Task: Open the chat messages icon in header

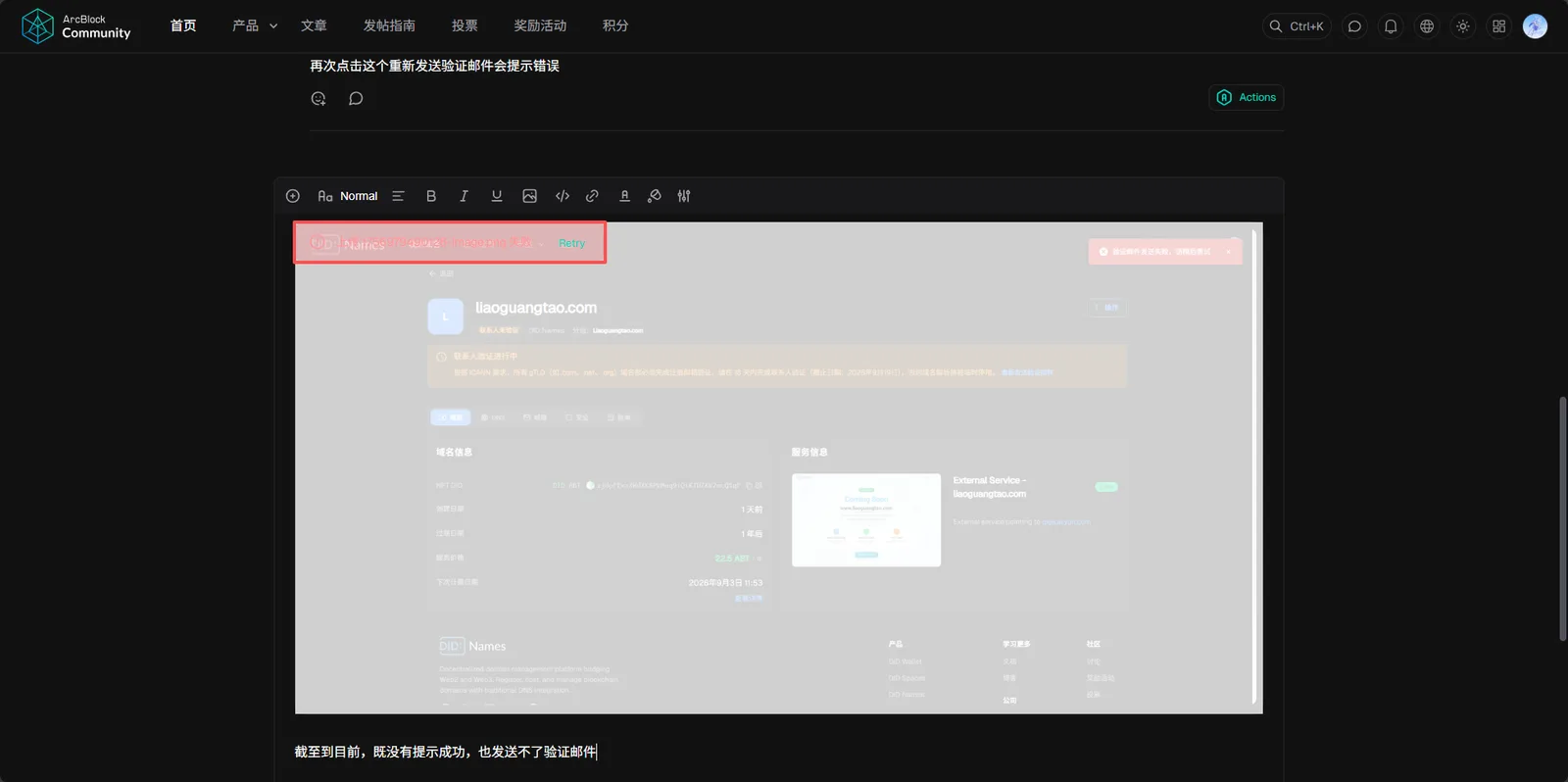Action: [1354, 26]
